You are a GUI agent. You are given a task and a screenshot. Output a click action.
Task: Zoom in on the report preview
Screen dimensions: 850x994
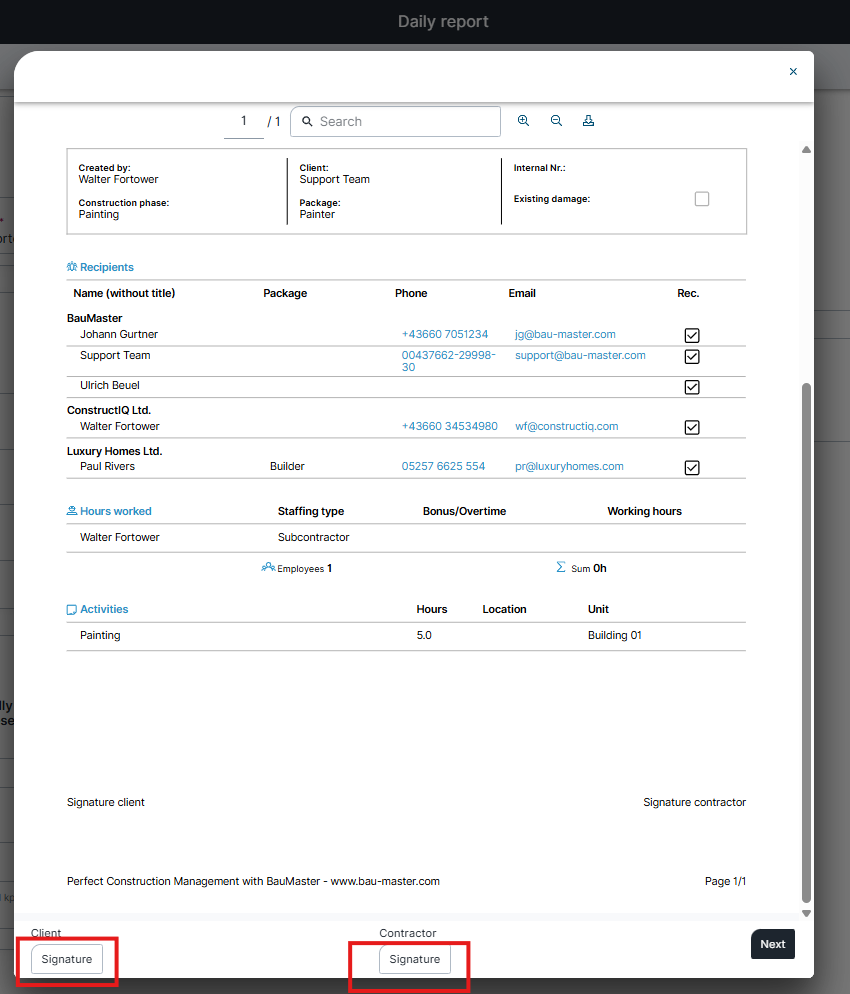pyautogui.click(x=523, y=120)
